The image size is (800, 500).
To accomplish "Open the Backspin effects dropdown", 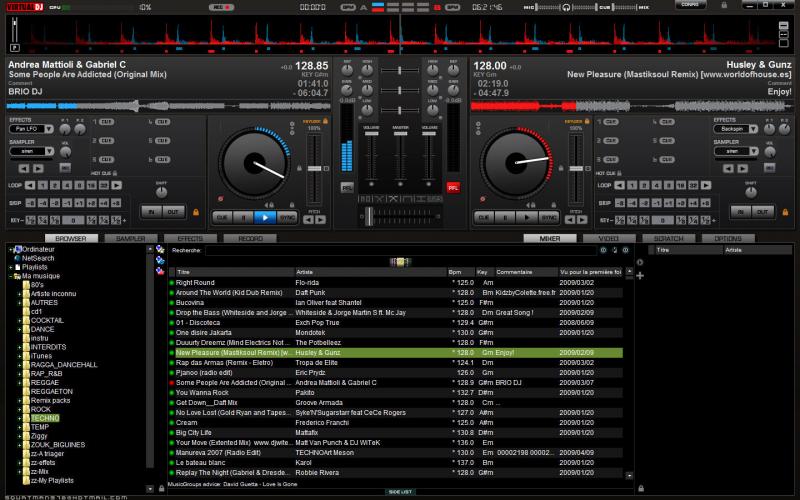I will pos(735,129).
